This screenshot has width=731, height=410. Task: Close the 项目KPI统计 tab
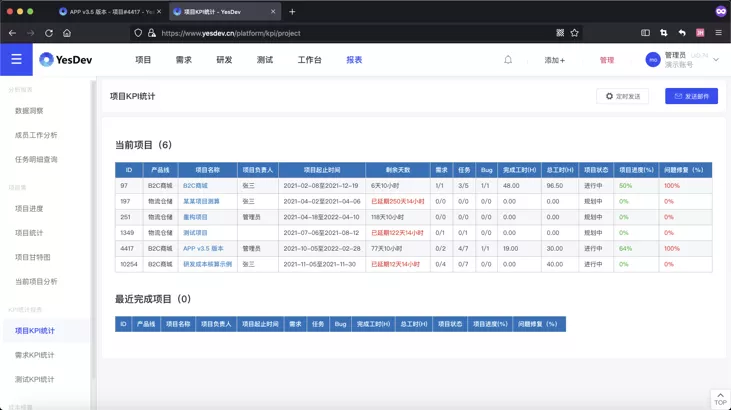(273, 12)
